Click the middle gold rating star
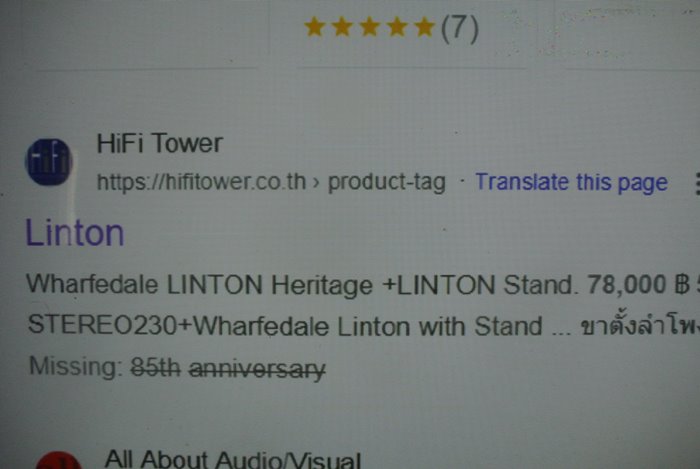The height and width of the screenshot is (469, 700). tap(370, 27)
